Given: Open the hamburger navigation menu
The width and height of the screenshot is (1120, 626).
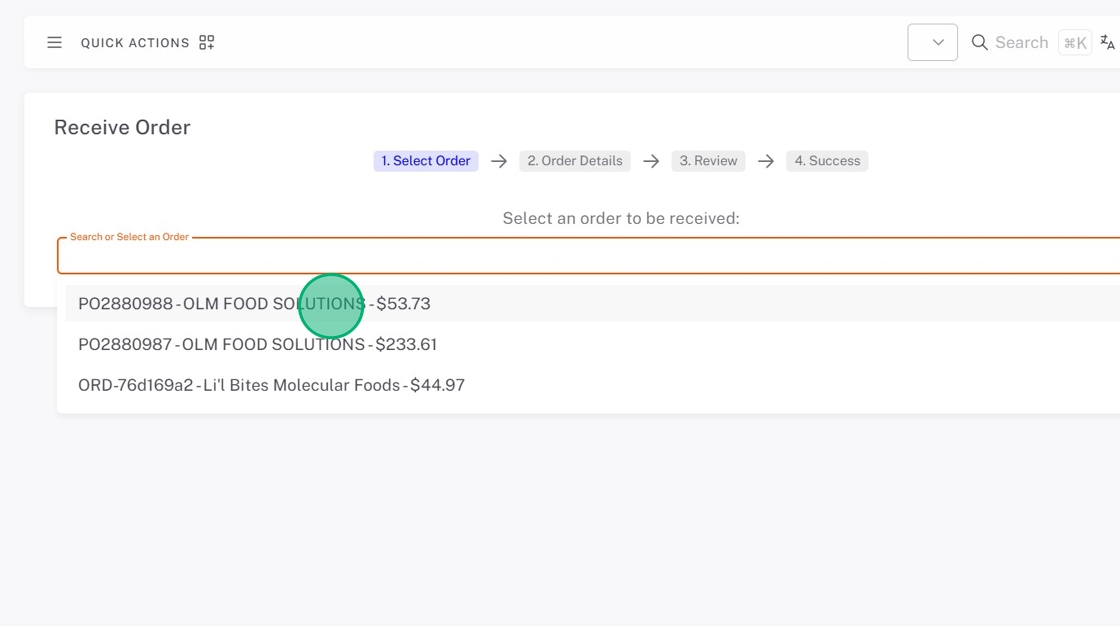Looking at the screenshot, I should click(55, 43).
